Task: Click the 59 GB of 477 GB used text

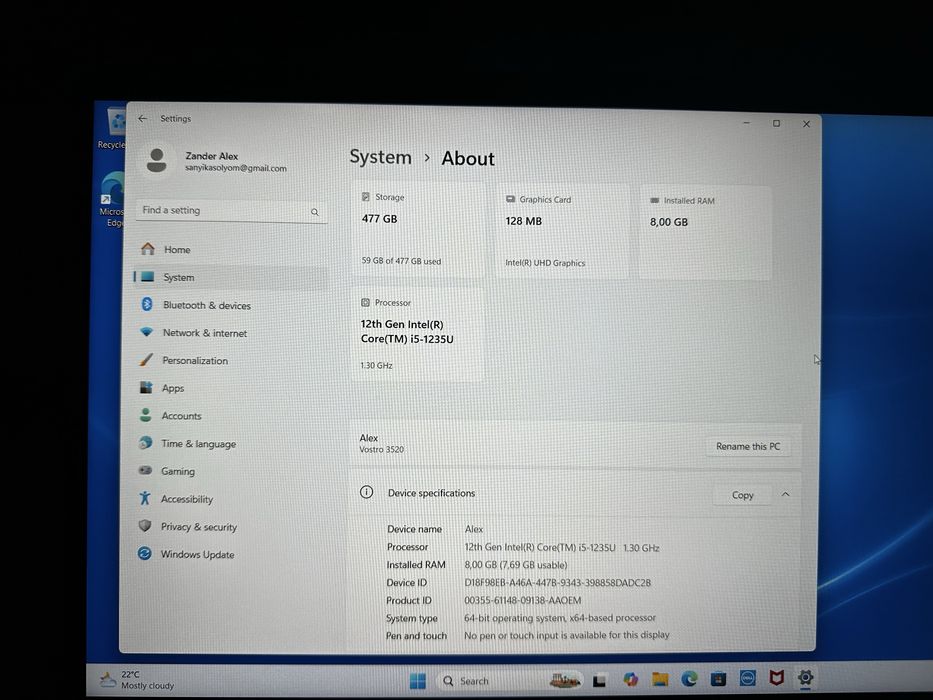Action: (401, 261)
